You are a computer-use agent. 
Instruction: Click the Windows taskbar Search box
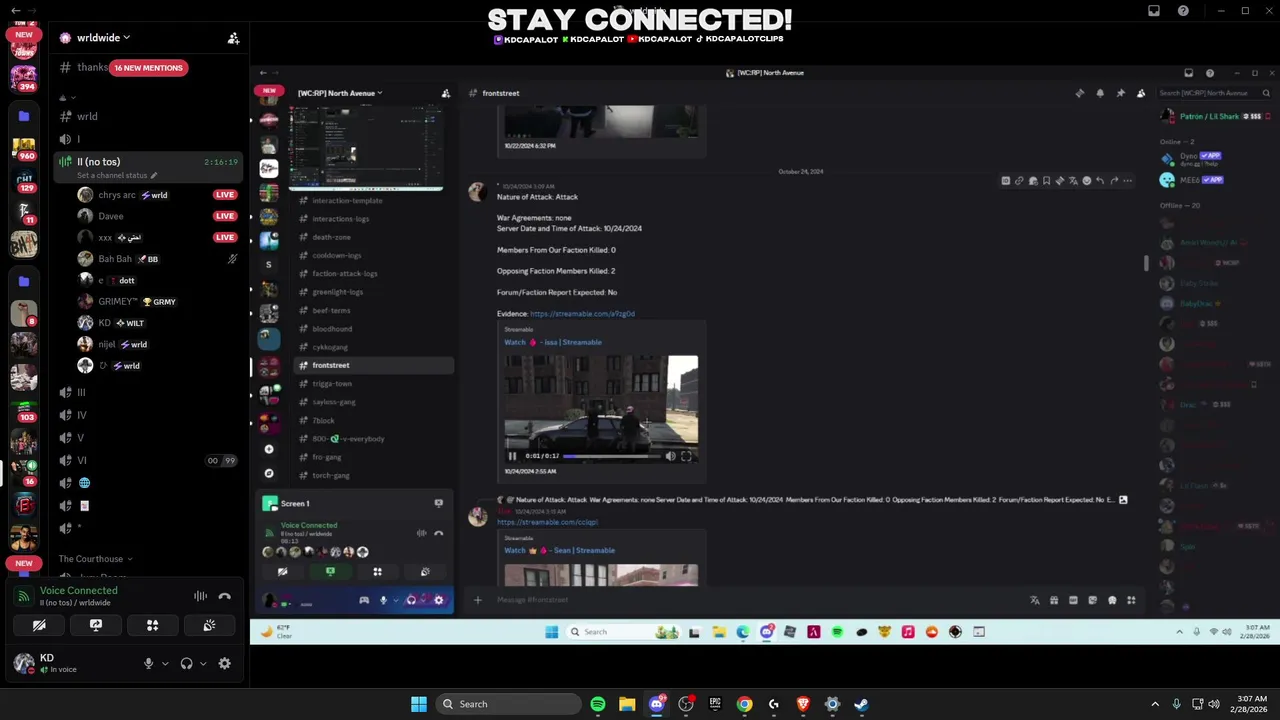(509, 704)
